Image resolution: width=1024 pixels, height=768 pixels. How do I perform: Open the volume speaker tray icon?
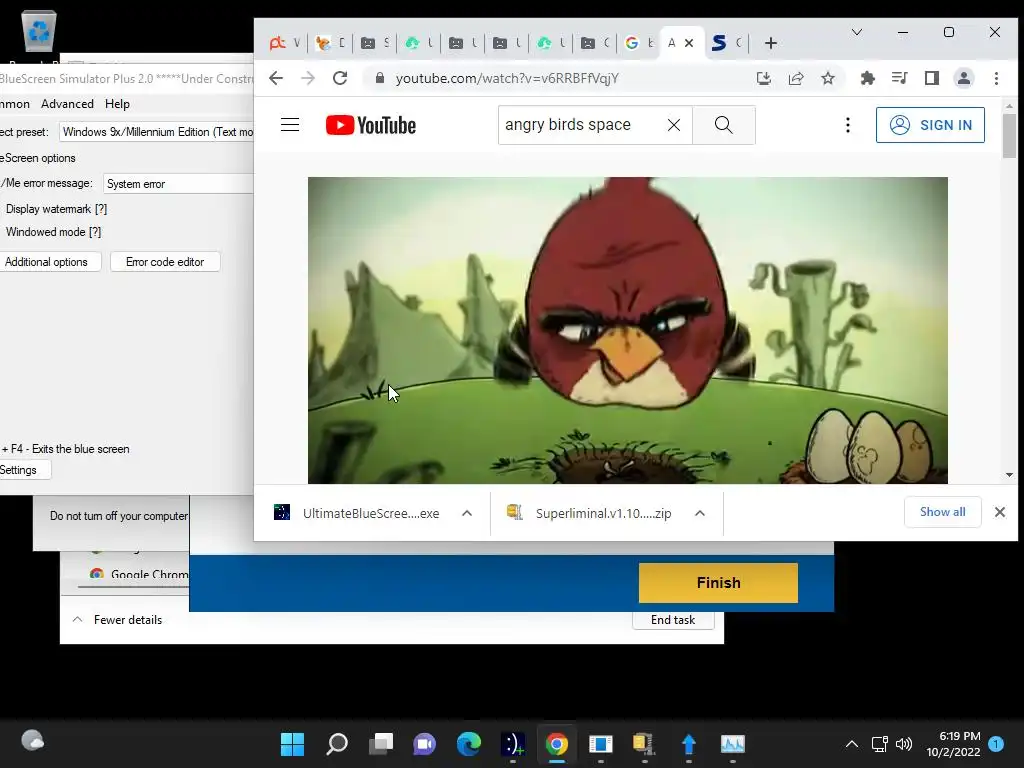904,743
